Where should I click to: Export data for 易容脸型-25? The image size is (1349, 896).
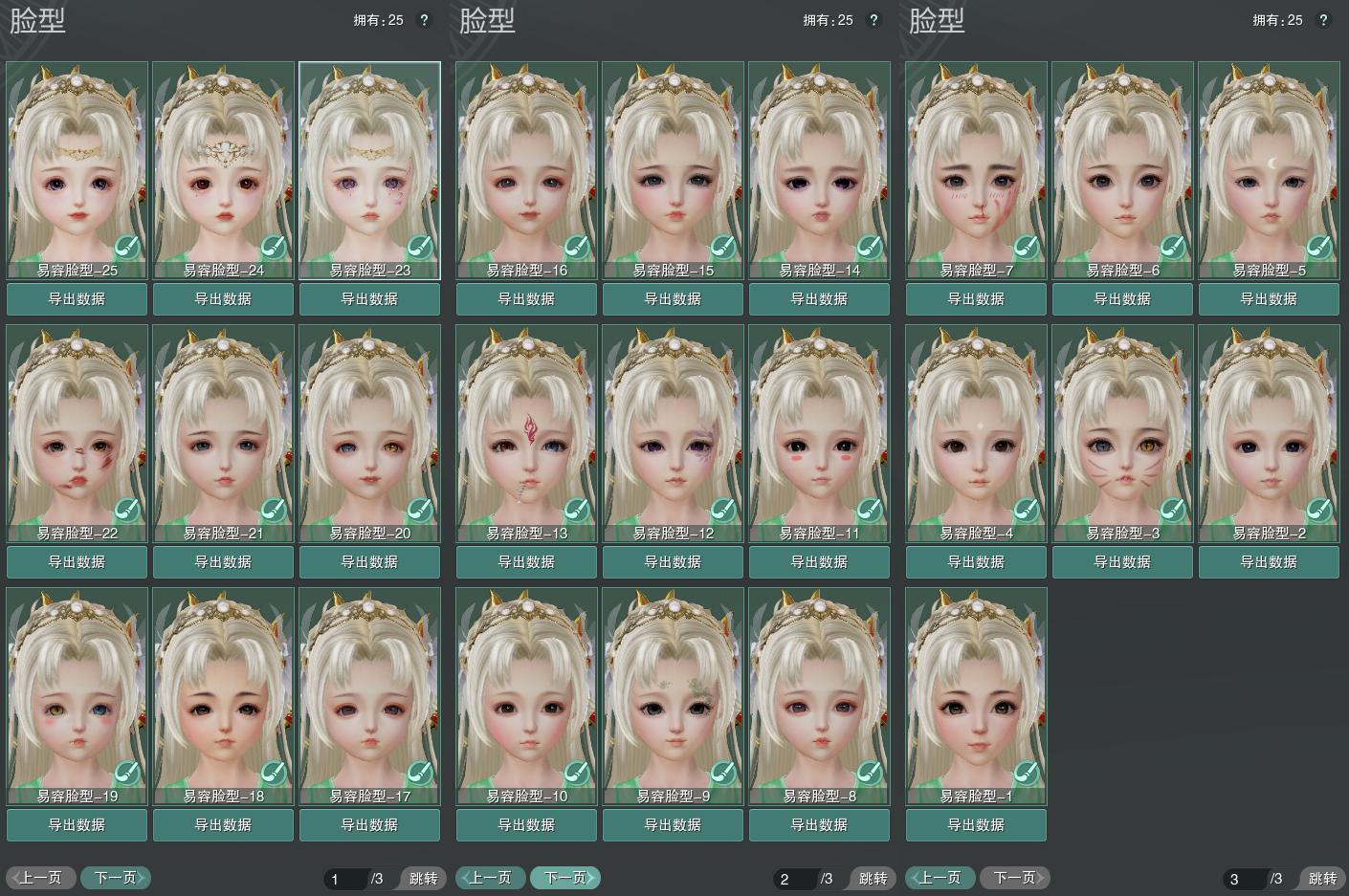tap(77, 299)
